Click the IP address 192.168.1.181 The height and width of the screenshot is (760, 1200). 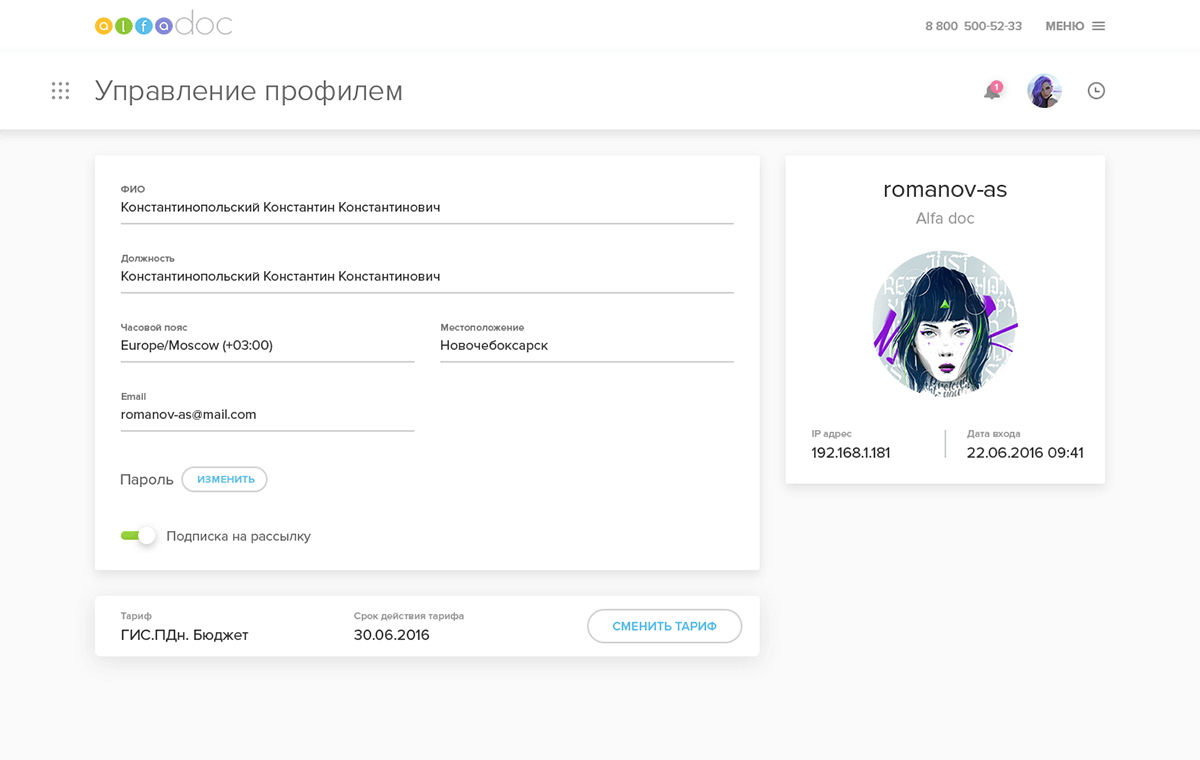tap(851, 453)
